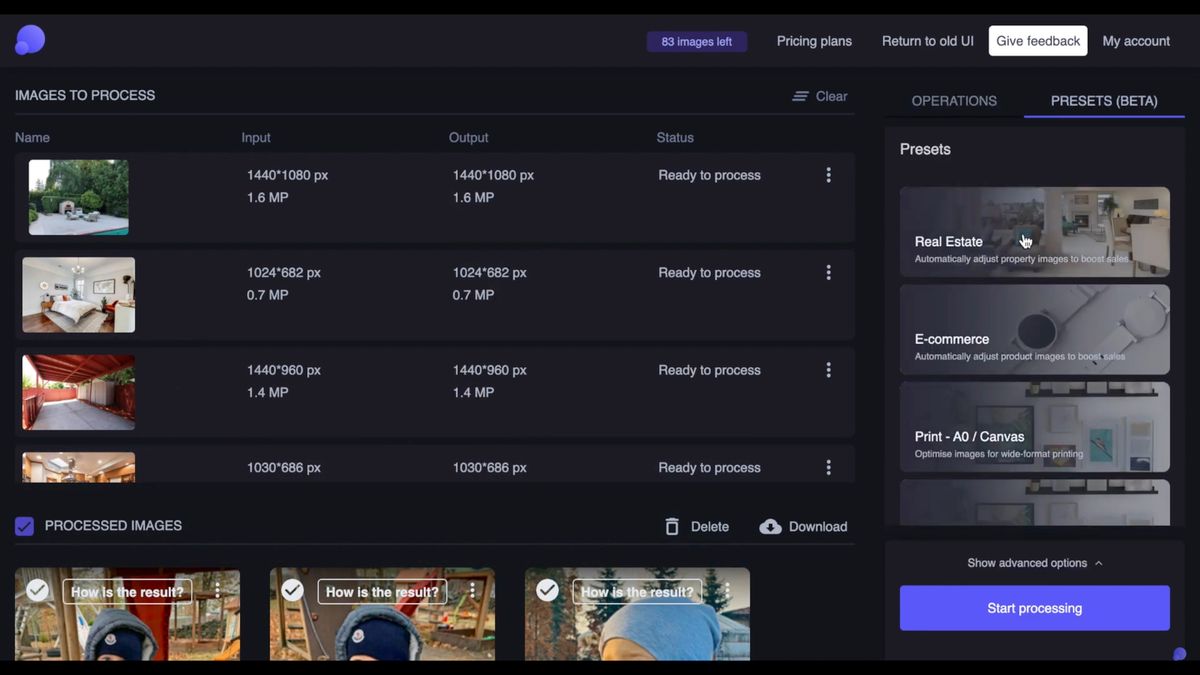Image resolution: width=1200 pixels, height=675 pixels.
Task: Open the three-dot menu for the 1024*682 image
Action: tap(828, 273)
